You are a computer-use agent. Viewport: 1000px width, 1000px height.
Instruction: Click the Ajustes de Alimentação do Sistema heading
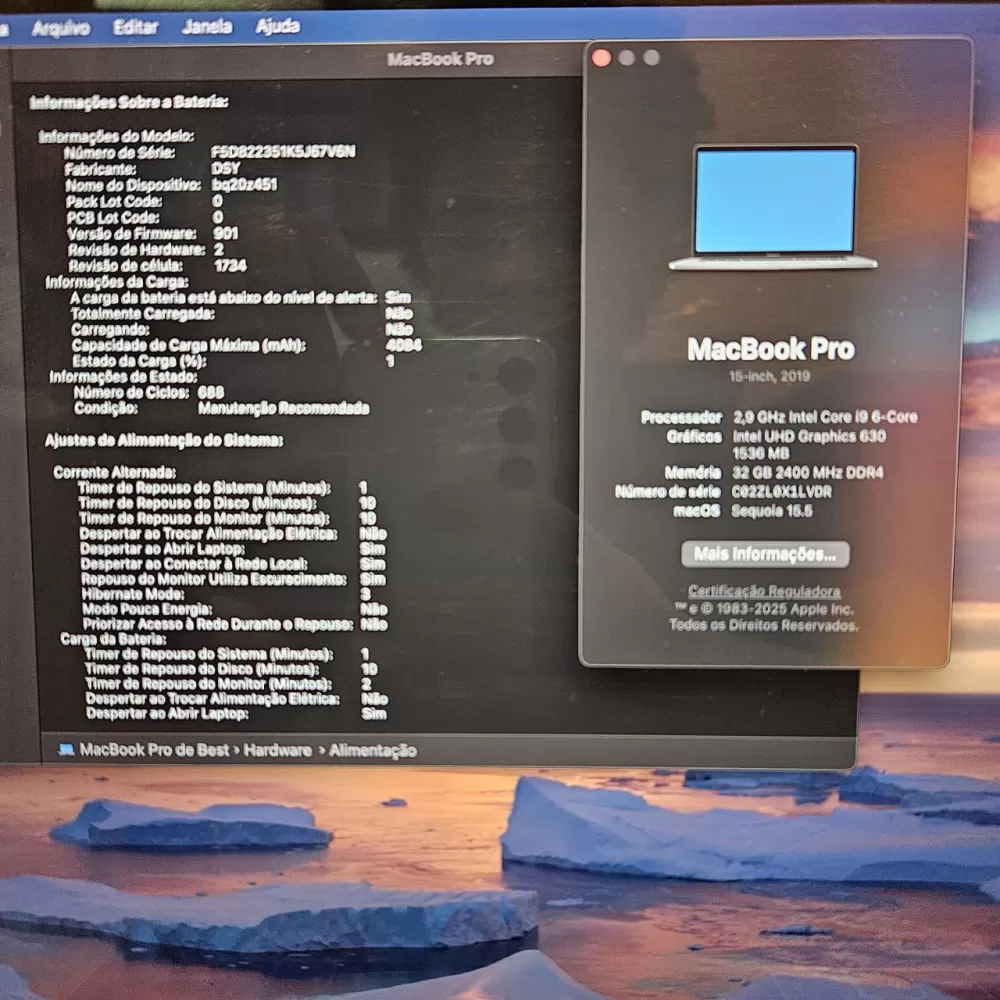(x=164, y=440)
